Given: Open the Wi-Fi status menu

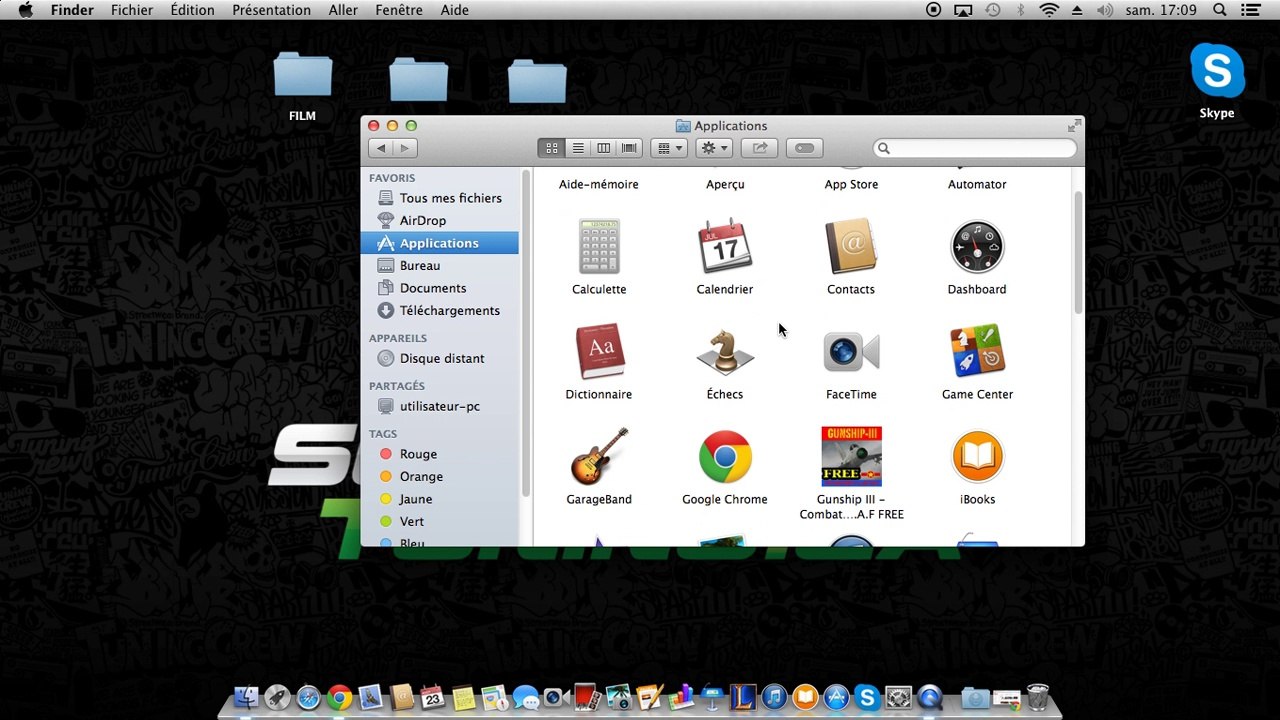Looking at the screenshot, I should [x=1049, y=10].
